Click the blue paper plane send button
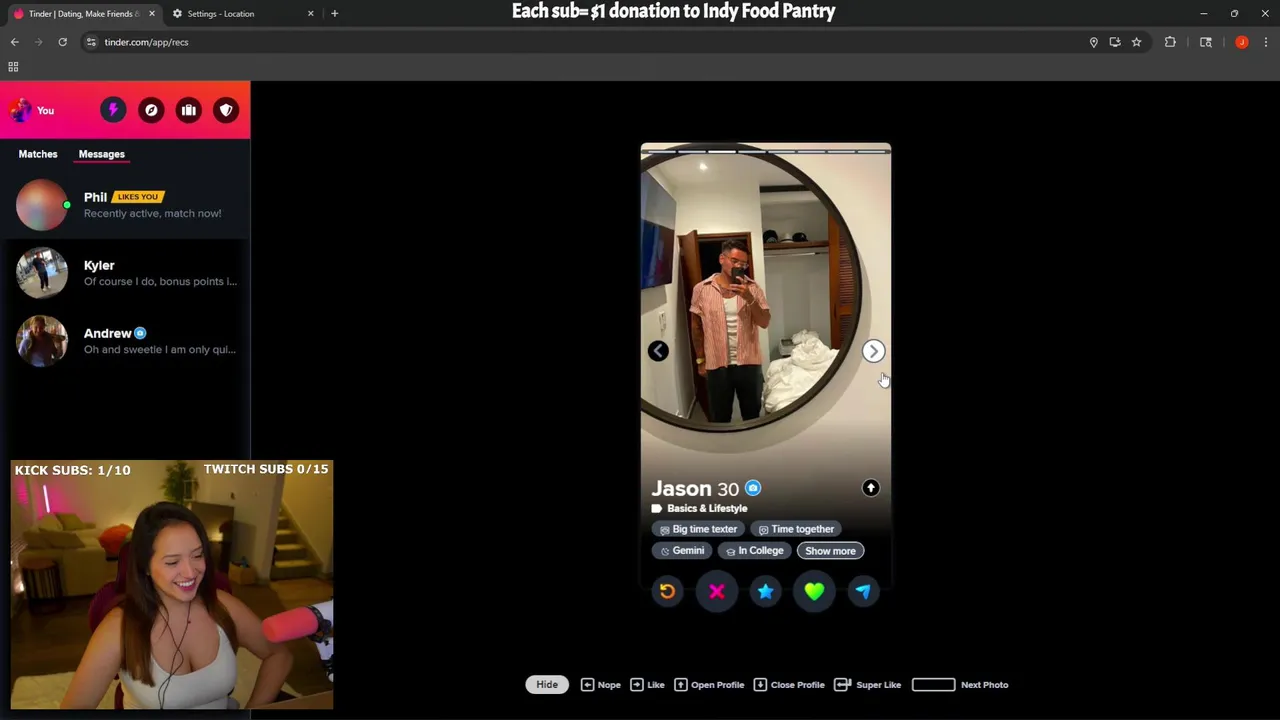Screen dimensions: 1280x720 point(863,591)
